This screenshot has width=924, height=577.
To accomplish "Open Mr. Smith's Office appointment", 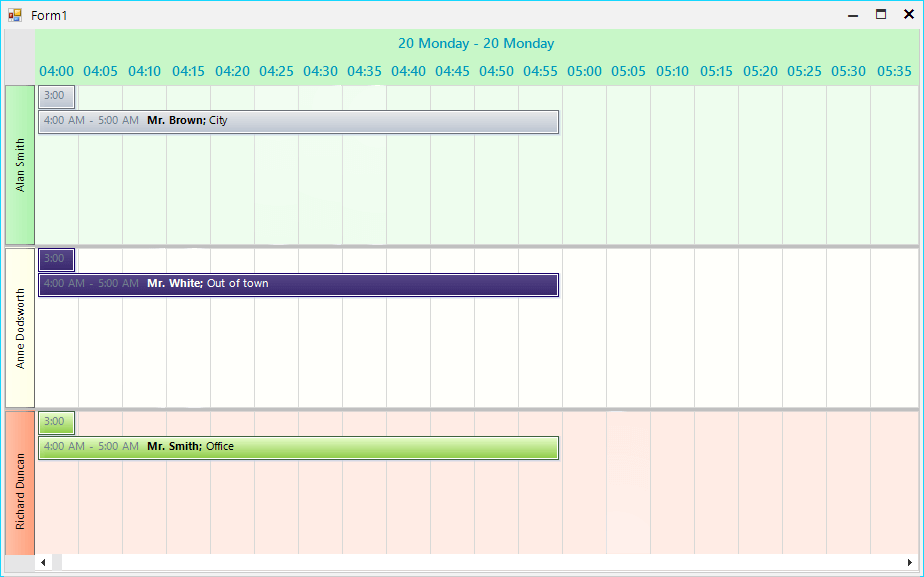I will (299, 447).
